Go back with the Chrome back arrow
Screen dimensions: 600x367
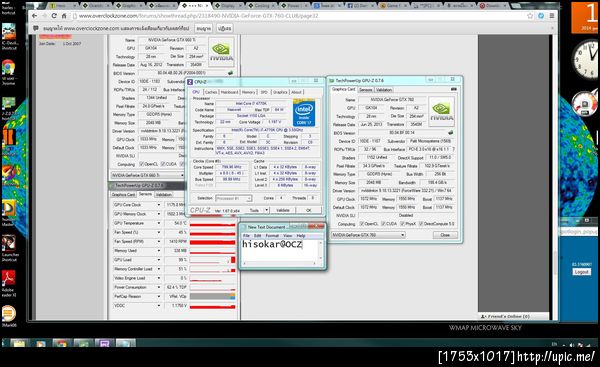click(34, 16)
